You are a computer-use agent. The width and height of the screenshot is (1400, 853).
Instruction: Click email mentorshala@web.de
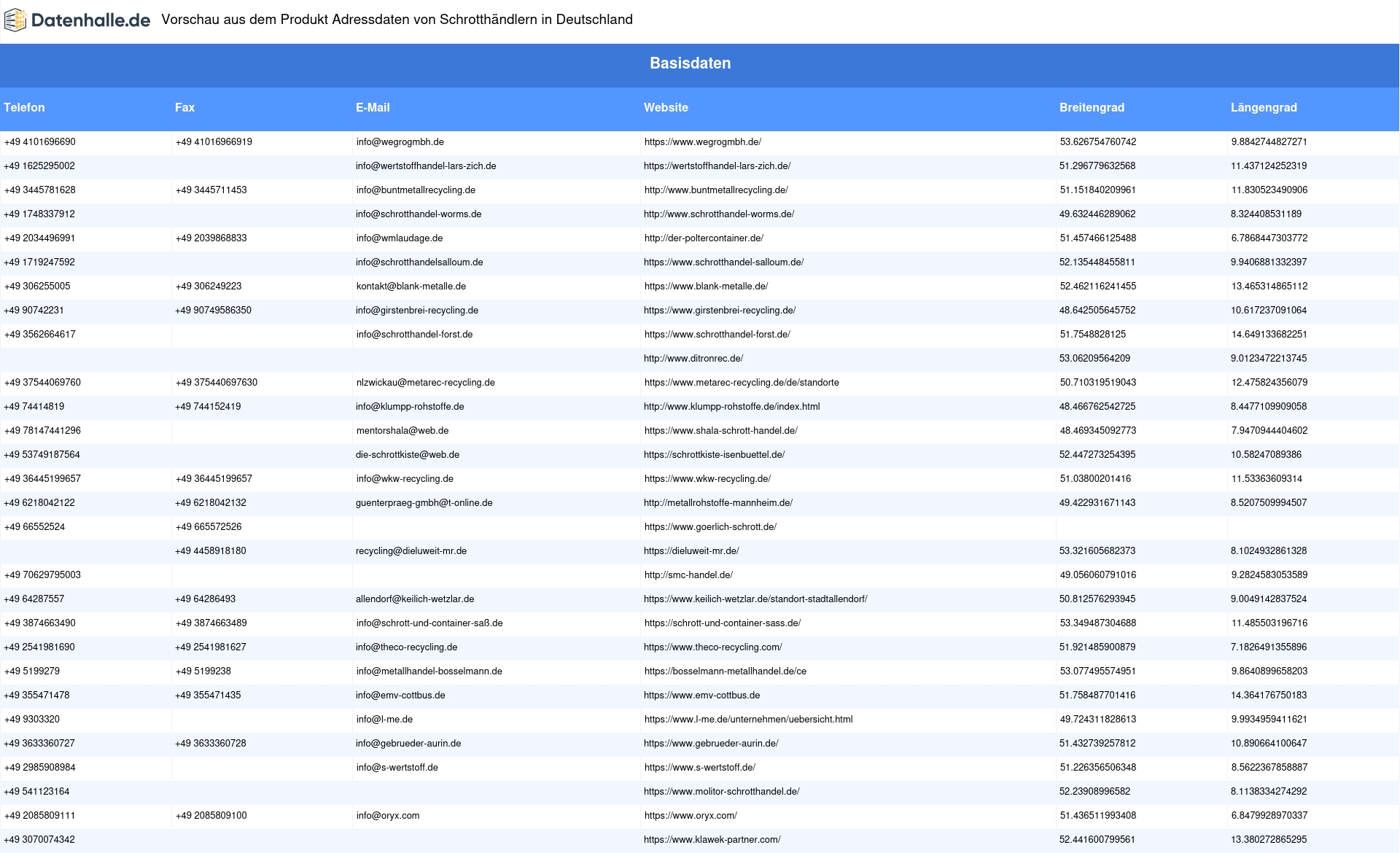[x=402, y=431]
